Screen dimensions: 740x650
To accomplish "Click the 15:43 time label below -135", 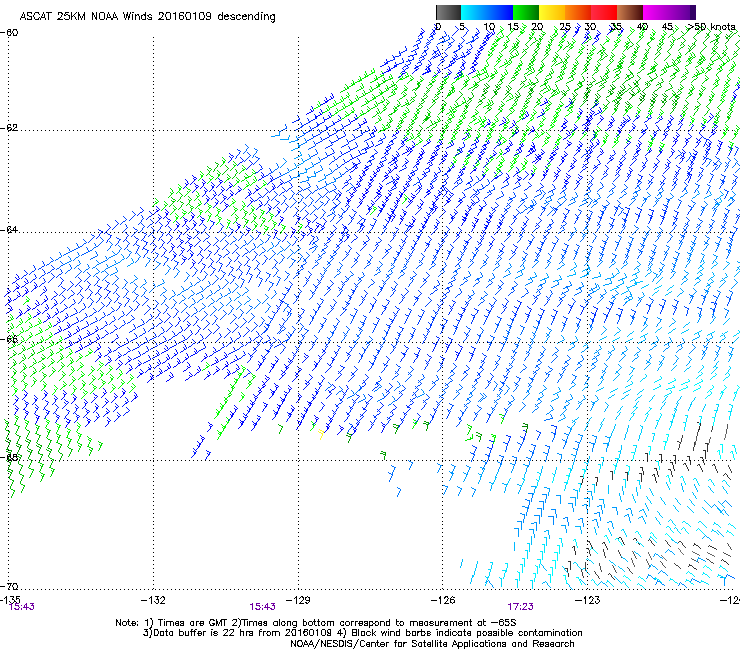I will point(22,607).
